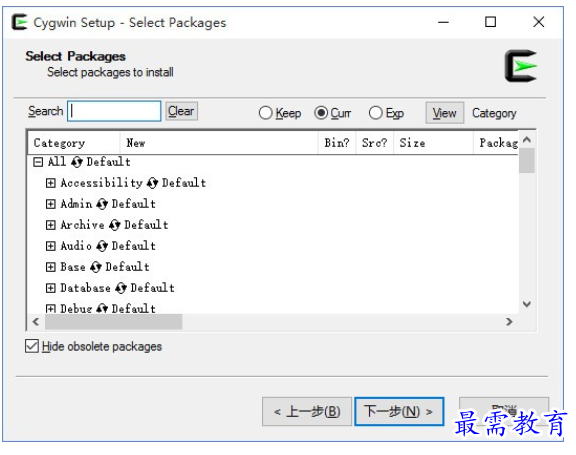Expand the Archive category
This screenshot has height=455, width=576.
click(51, 225)
